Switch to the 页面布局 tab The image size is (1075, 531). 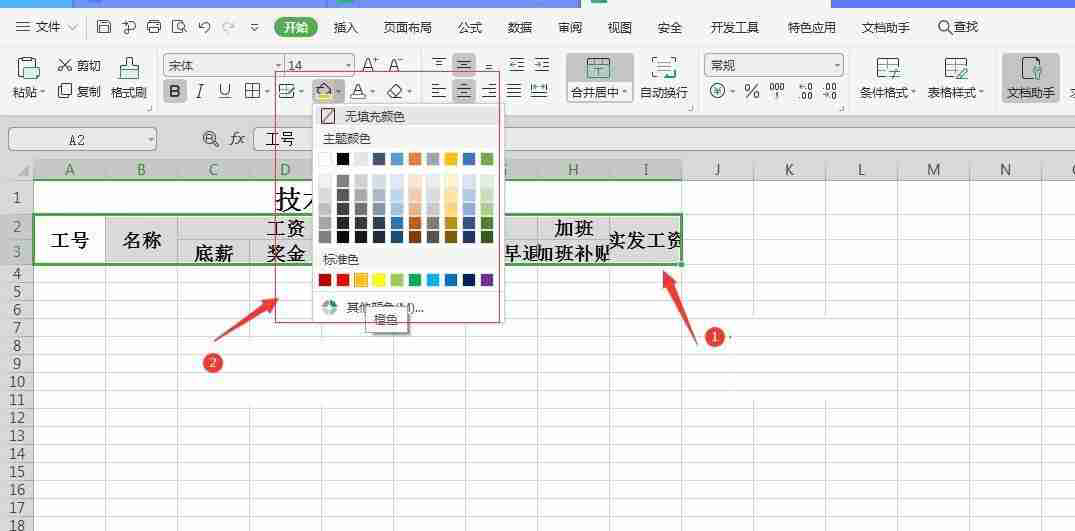(407, 28)
